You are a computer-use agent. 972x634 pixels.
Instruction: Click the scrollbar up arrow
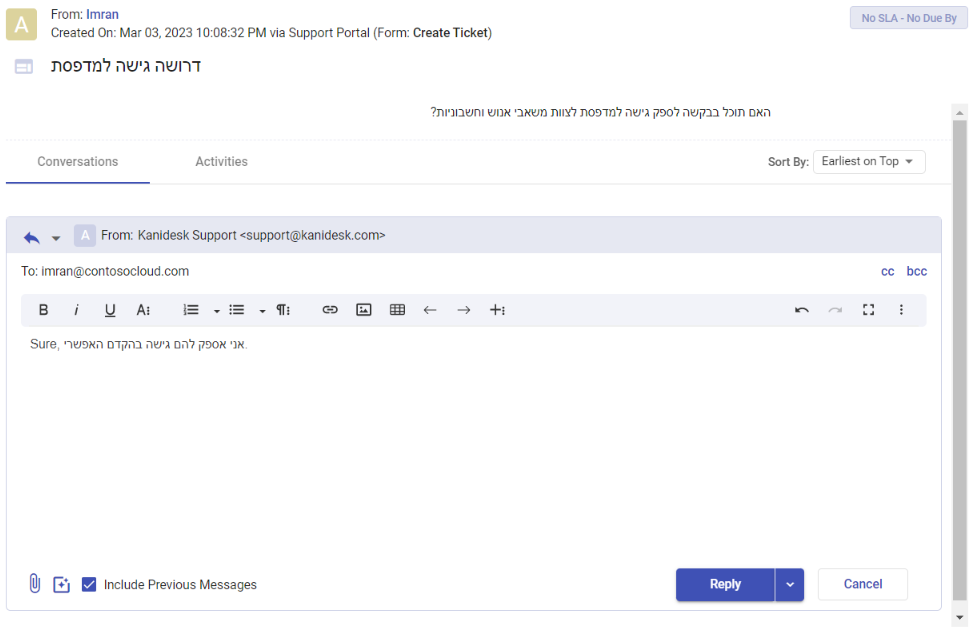(960, 112)
